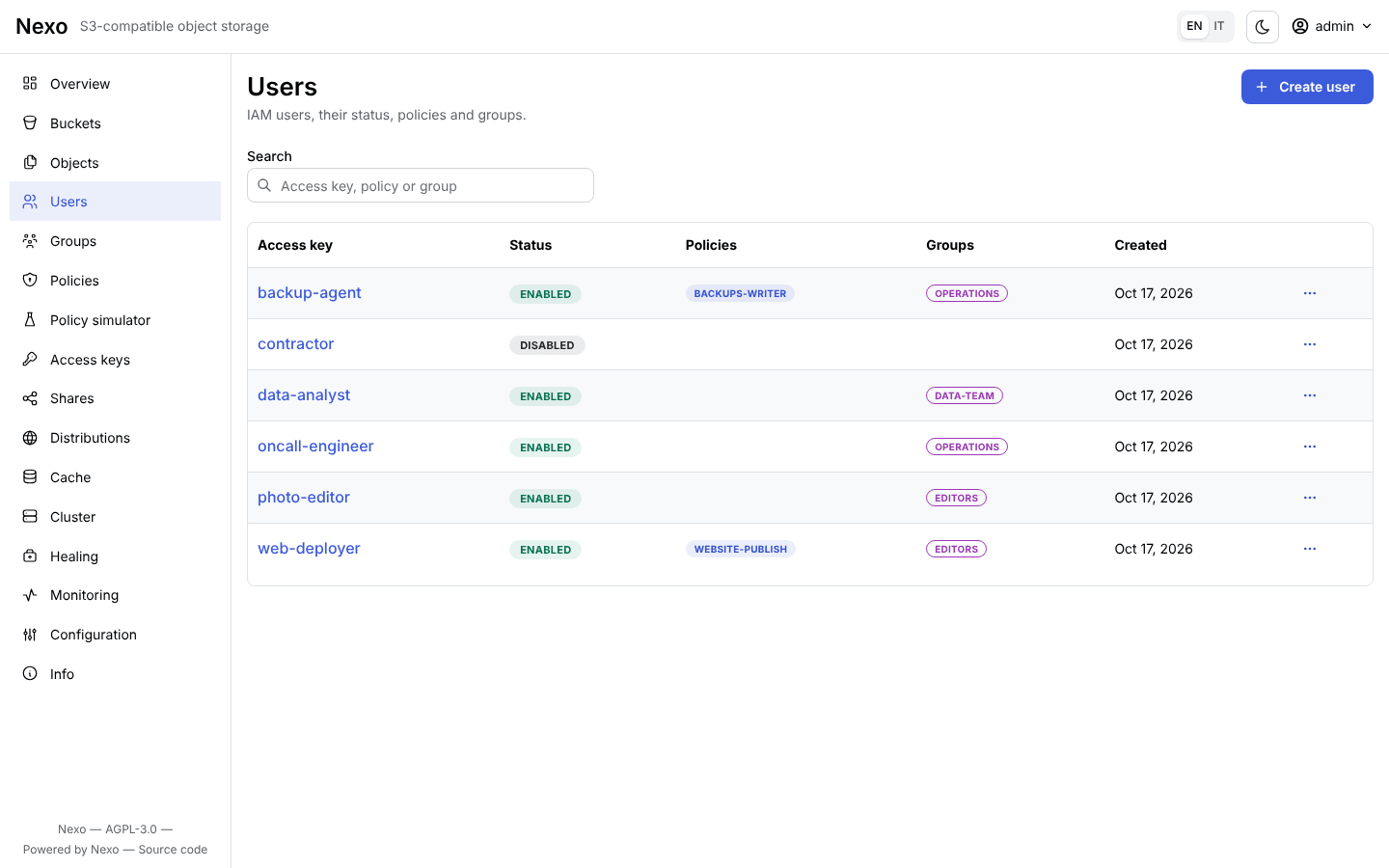Image resolution: width=1389 pixels, height=868 pixels.
Task: Click the Monitoring pulse icon
Action: [x=30, y=595]
